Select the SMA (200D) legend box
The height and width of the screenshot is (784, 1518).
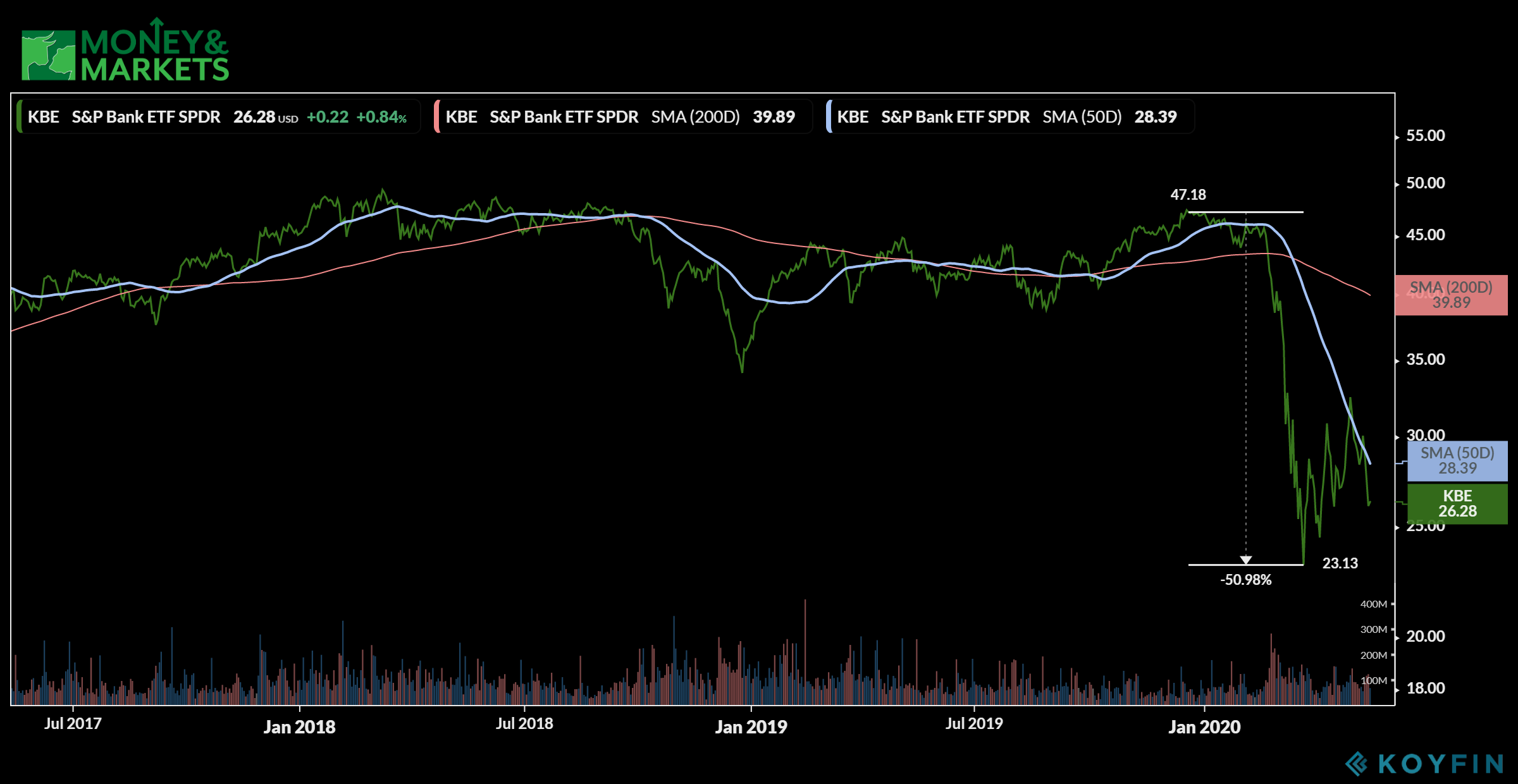pyautogui.click(x=623, y=117)
